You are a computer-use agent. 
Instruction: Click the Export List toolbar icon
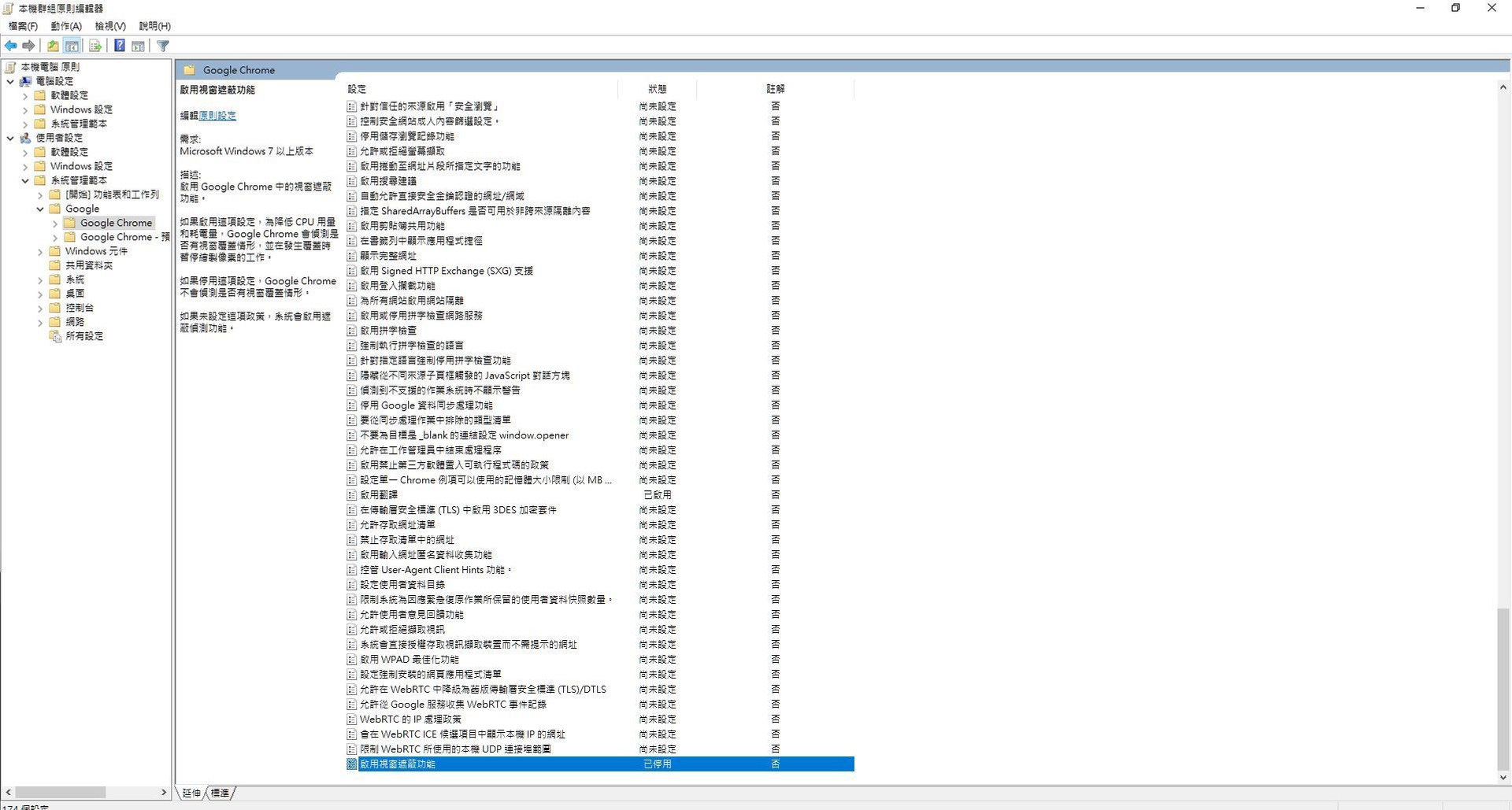(x=94, y=45)
